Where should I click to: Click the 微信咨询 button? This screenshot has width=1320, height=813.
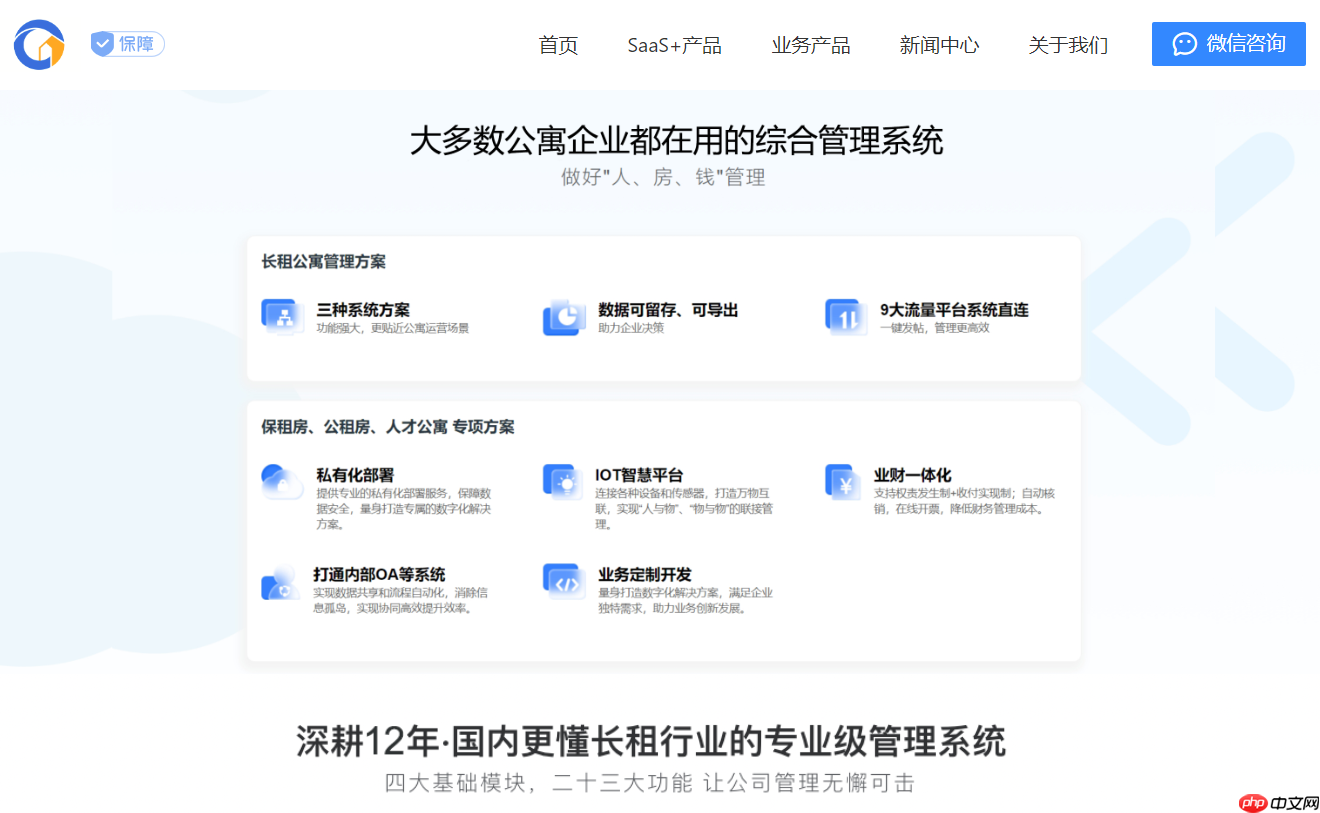tap(1228, 44)
